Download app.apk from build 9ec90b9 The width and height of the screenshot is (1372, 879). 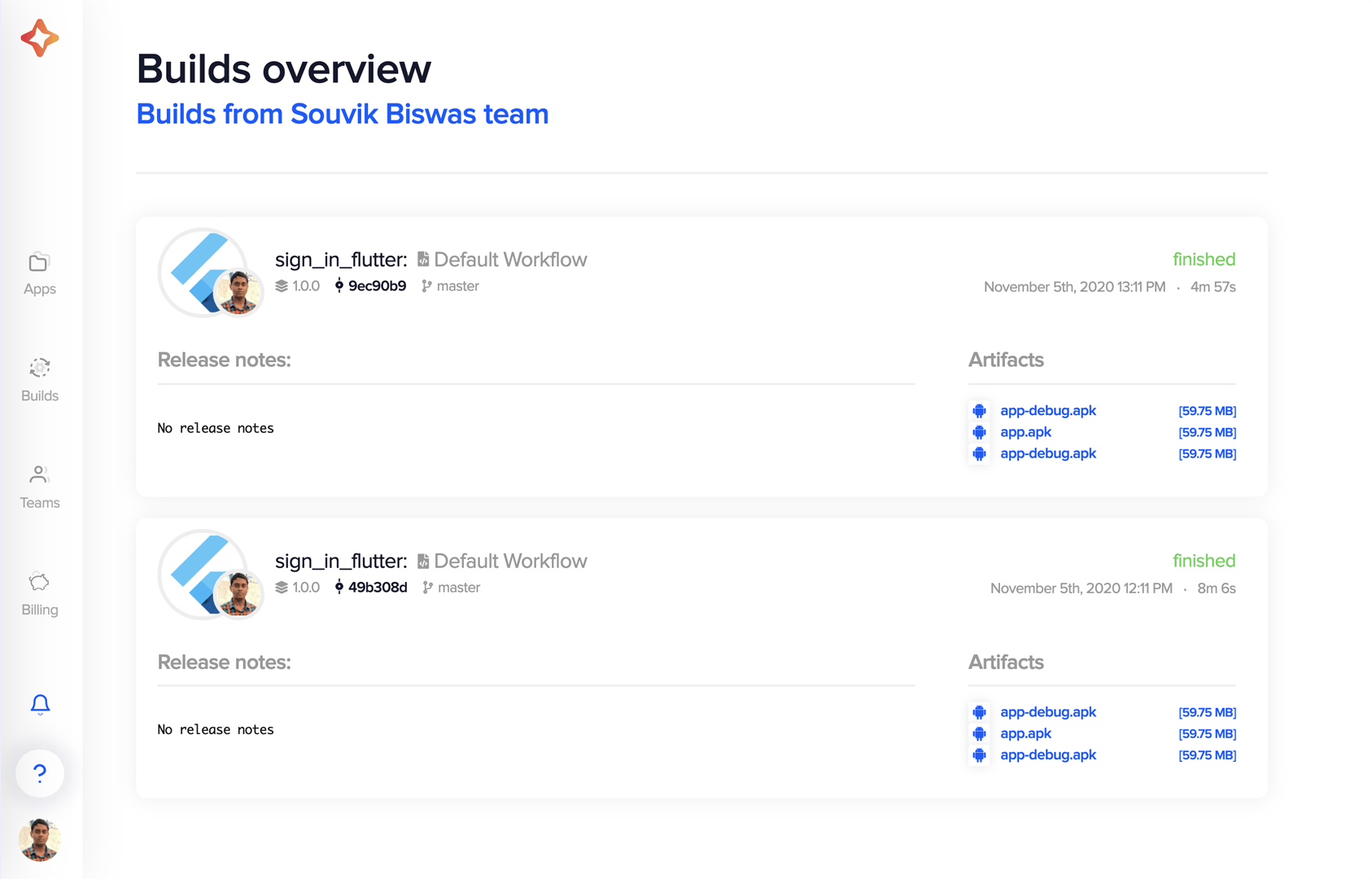click(x=1025, y=432)
